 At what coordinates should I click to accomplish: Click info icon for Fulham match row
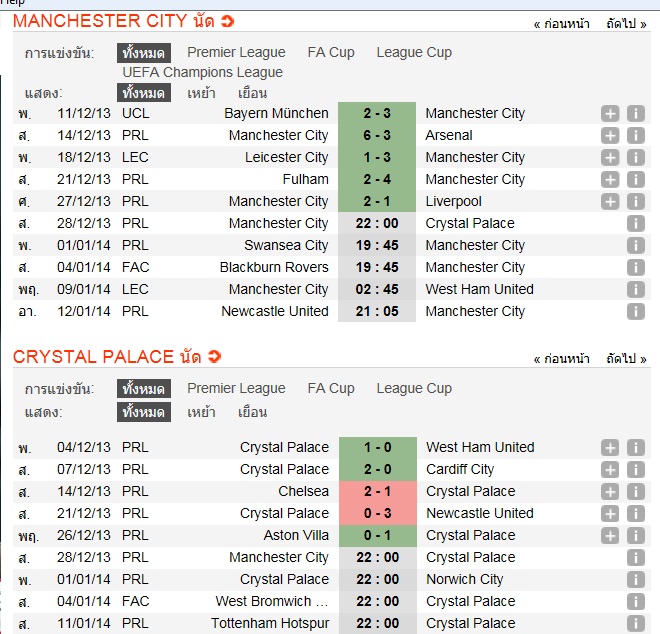tap(635, 180)
